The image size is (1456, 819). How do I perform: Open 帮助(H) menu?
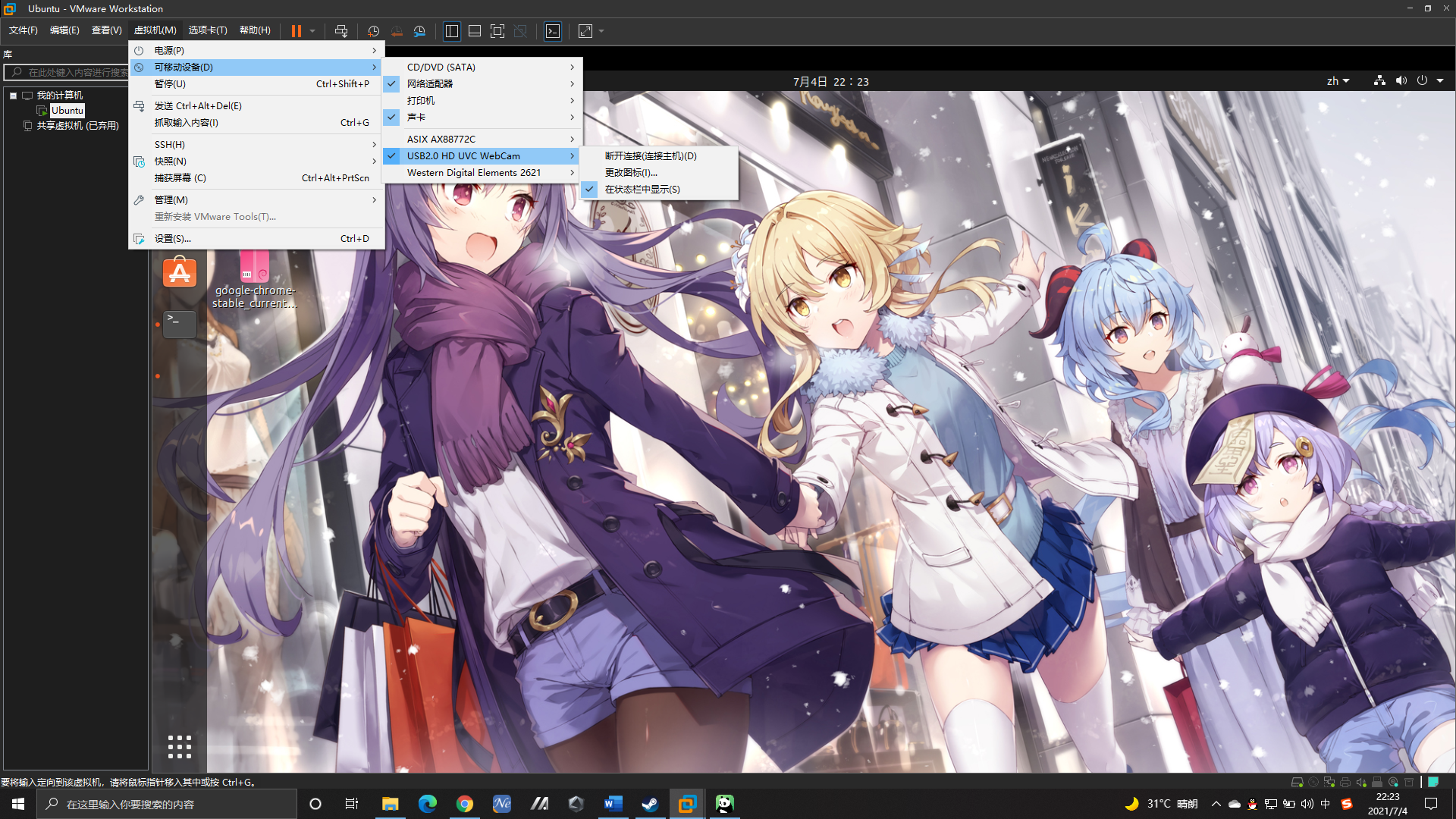tap(255, 30)
